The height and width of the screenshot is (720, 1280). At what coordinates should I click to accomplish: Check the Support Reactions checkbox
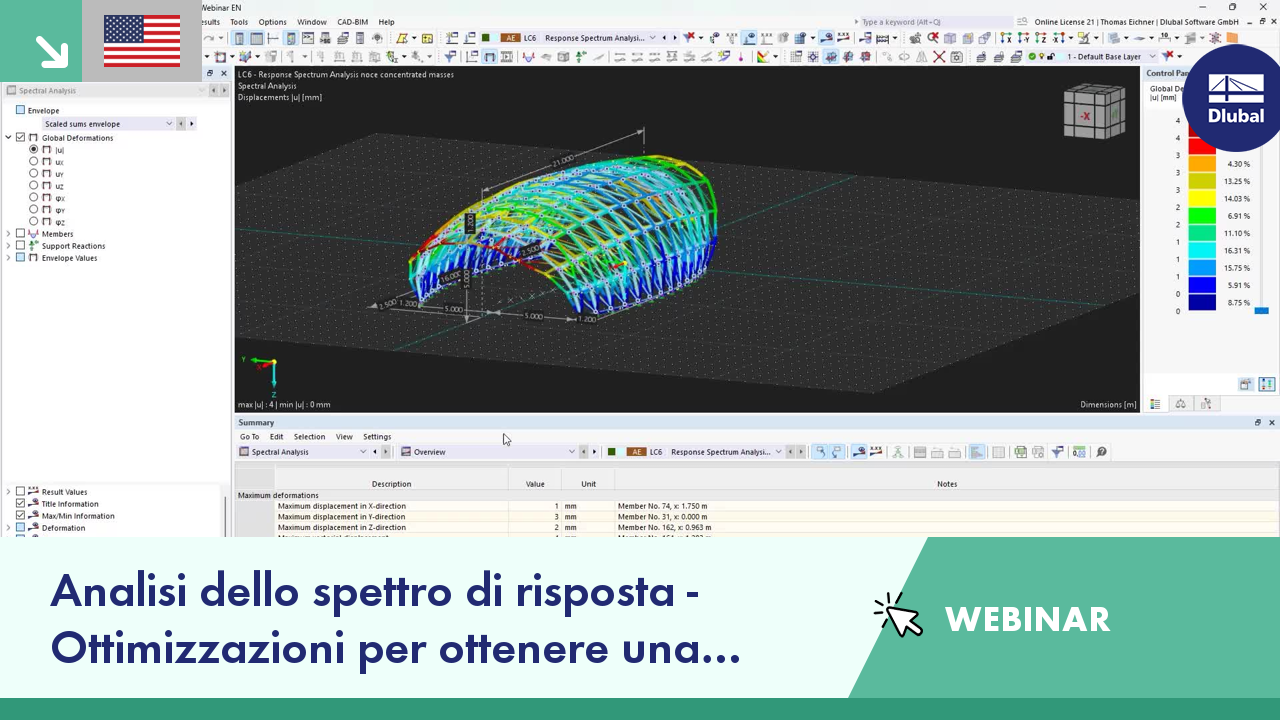[20, 245]
